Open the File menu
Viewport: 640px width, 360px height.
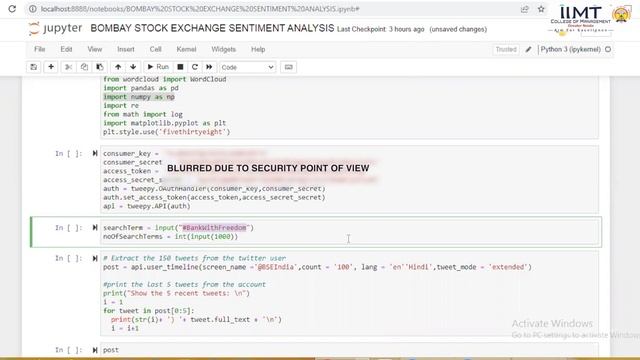[40, 49]
